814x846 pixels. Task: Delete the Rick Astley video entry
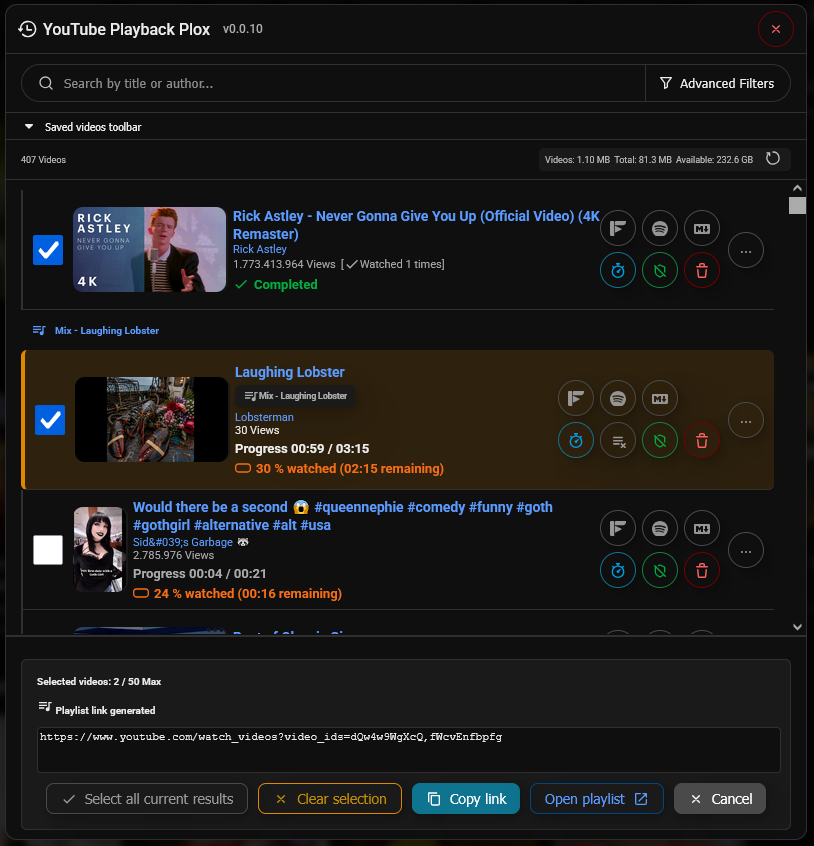coord(702,270)
